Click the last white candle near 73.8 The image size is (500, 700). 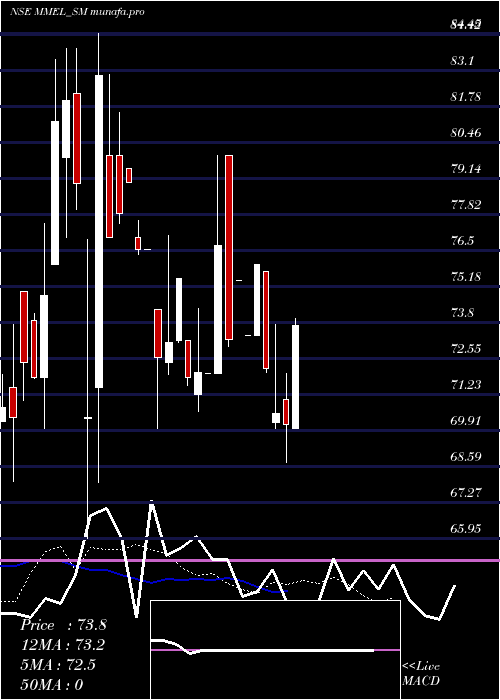tap(295, 377)
